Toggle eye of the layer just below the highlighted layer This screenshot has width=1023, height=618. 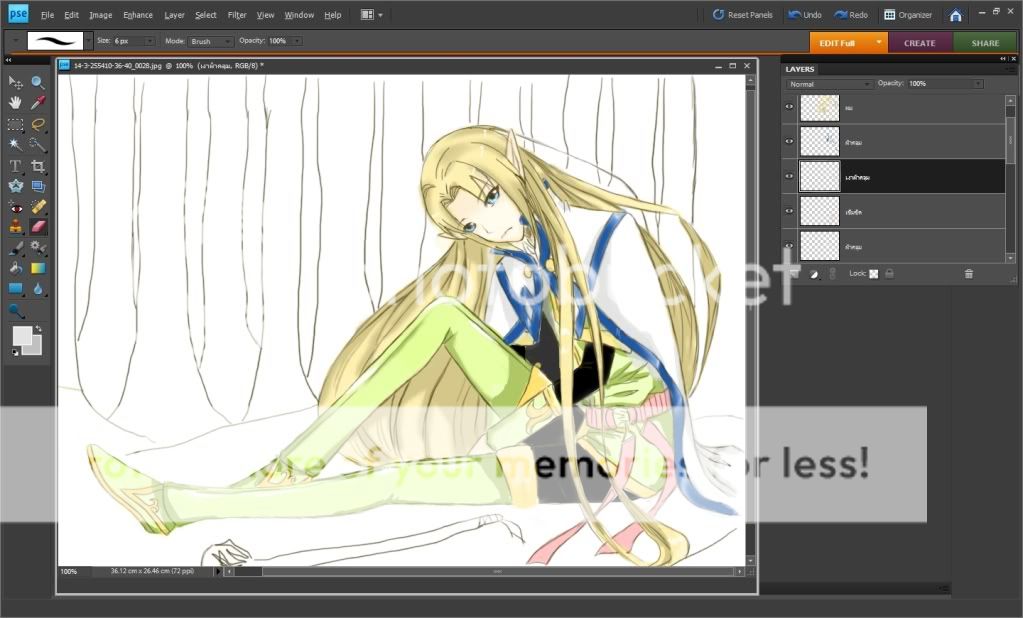pyautogui.click(x=789, y=211)
